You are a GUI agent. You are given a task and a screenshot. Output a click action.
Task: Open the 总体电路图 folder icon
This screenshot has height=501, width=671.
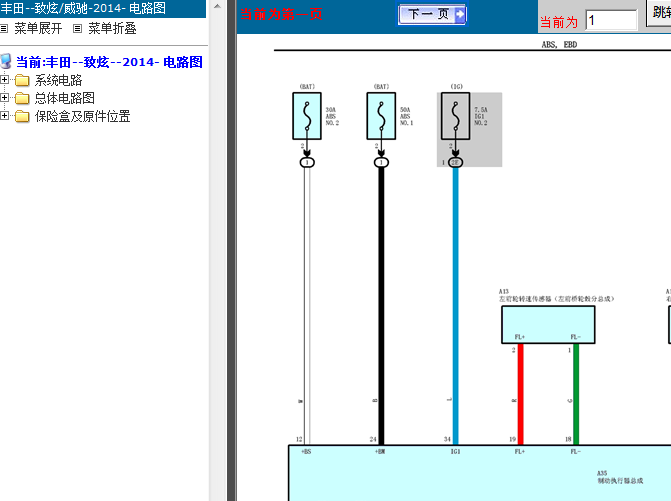pyautogui.click(x=22, y=98)
